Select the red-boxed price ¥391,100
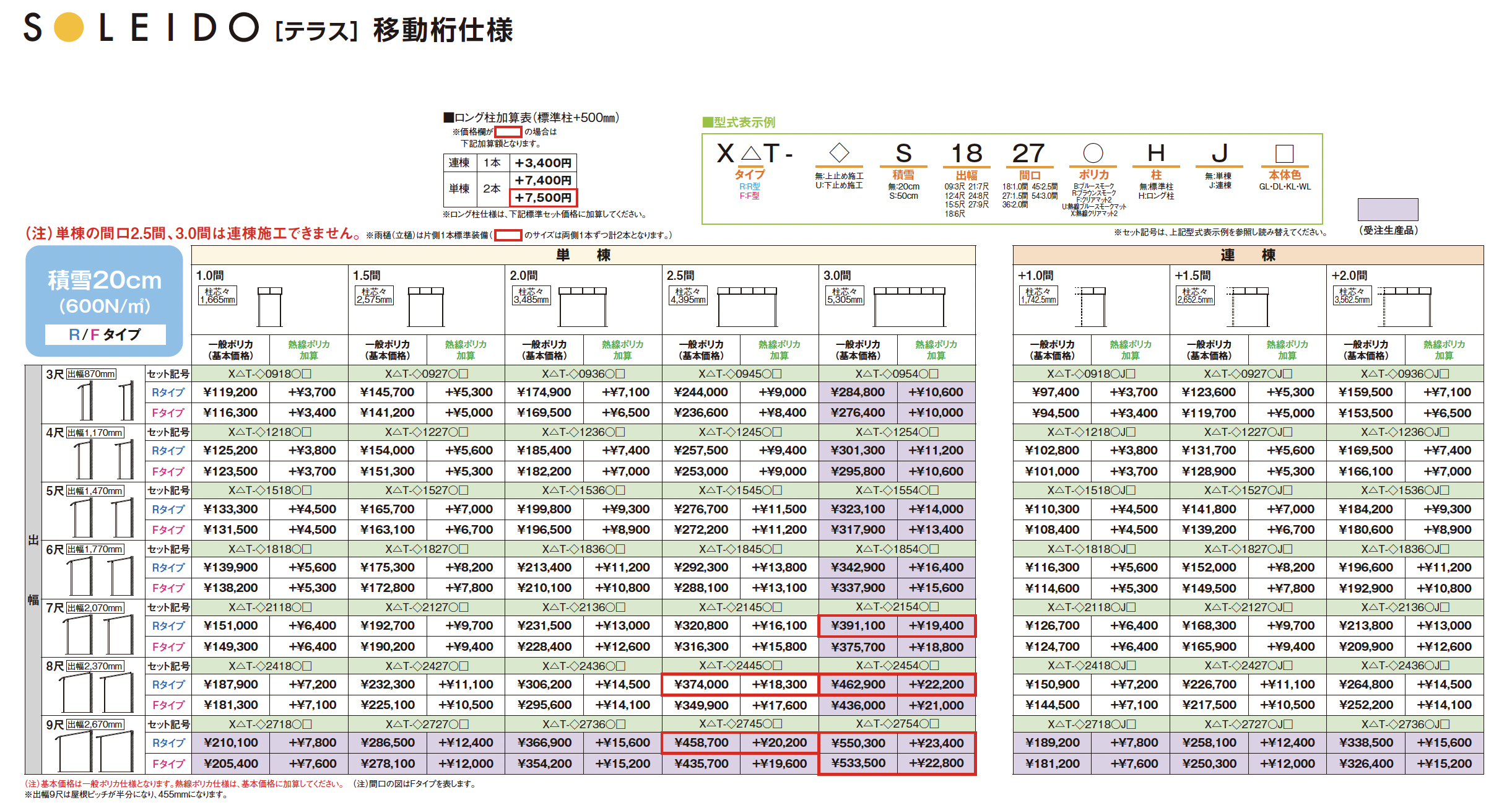Viewport: 1512px width, 805px height. (x=858, y=625)
